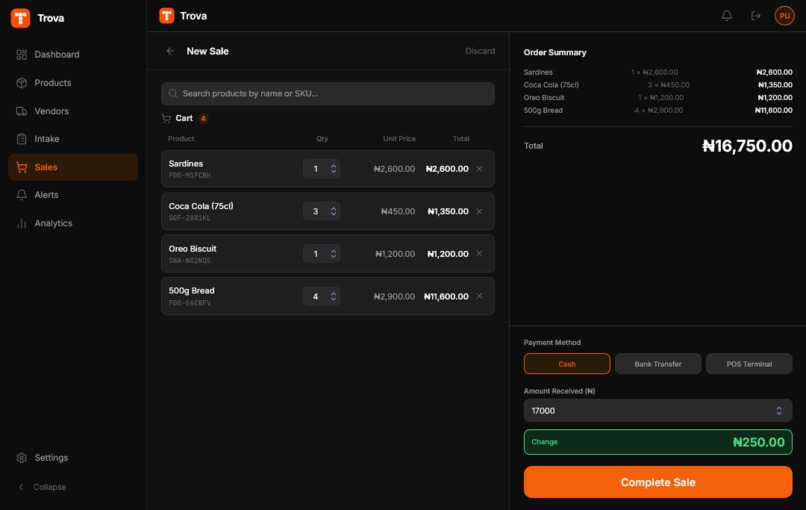Viewport: 806px width, 510px height.
Task: Remove Sardines from the cart
Action: tap(479, 169)
